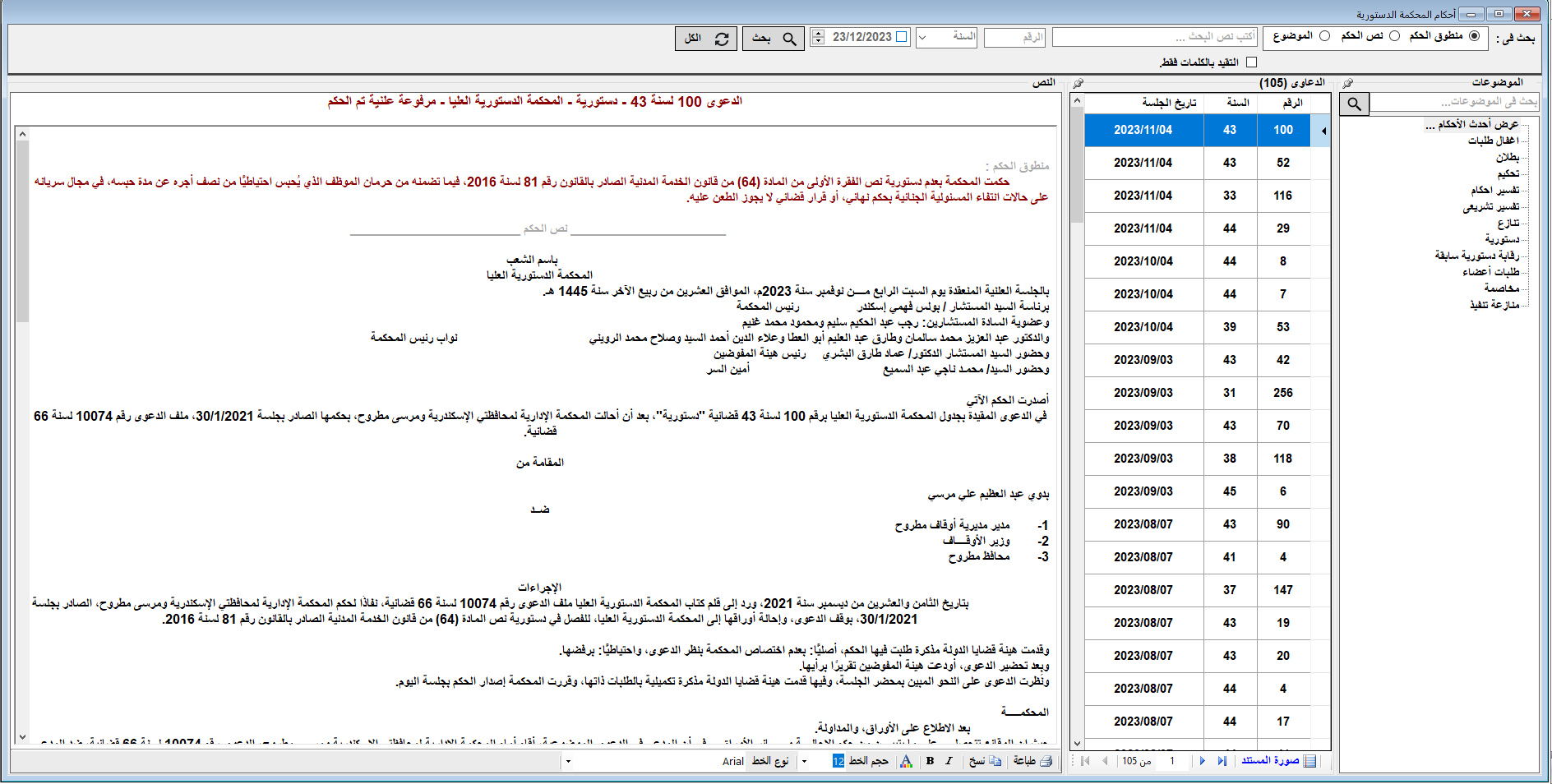Go to the next record arrow
The image size is (1552, 784).
(1202, 761)
